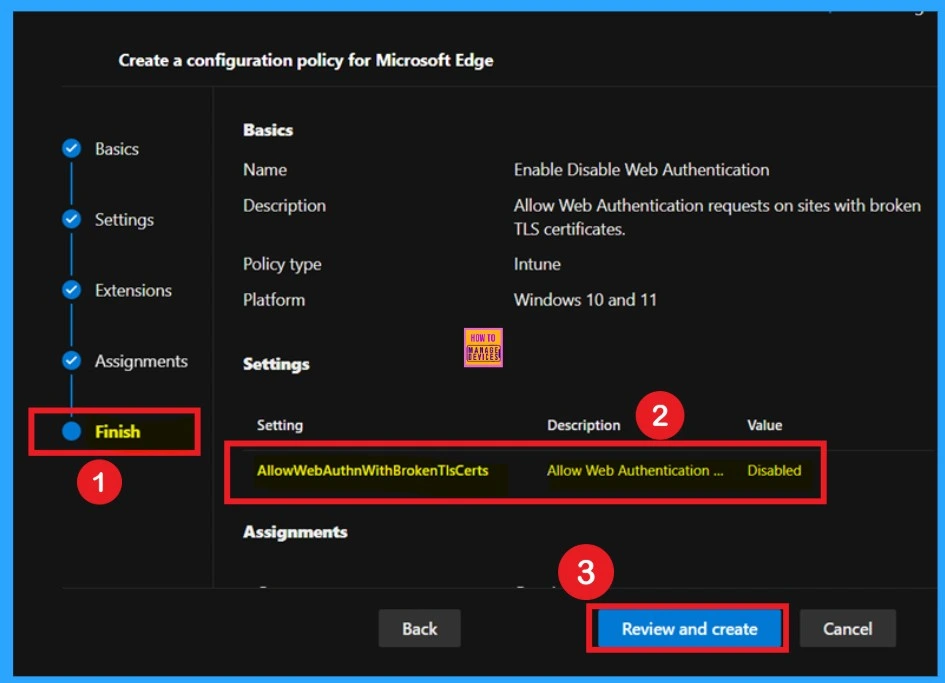
Task: Cancel the policy creation
Action: pos(847,629)
